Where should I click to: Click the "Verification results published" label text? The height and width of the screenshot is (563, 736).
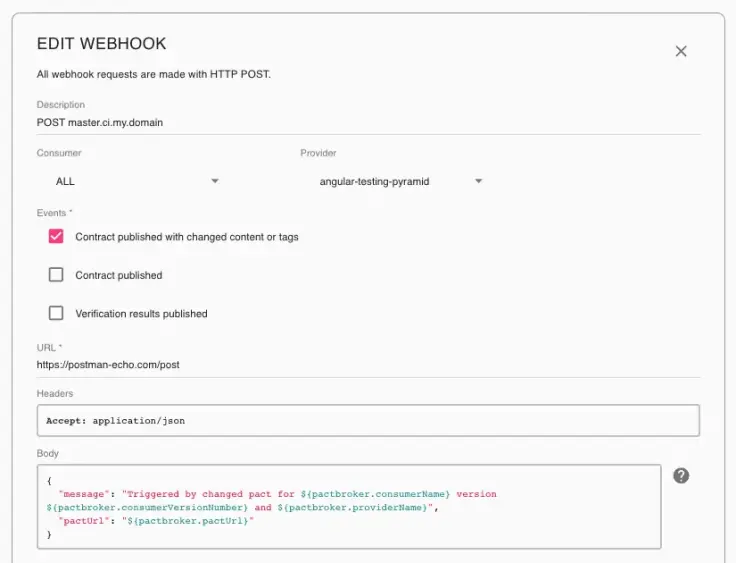(x=141, y=313)
